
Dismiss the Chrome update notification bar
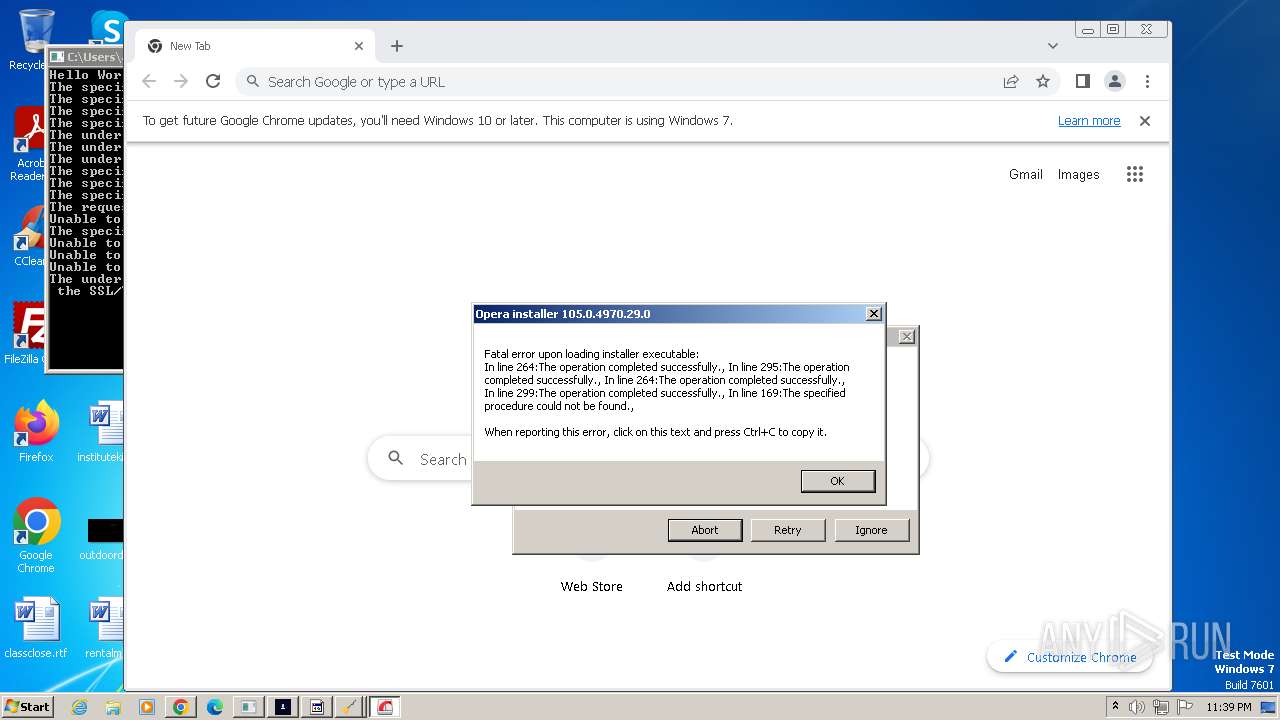click(1145, 121)
